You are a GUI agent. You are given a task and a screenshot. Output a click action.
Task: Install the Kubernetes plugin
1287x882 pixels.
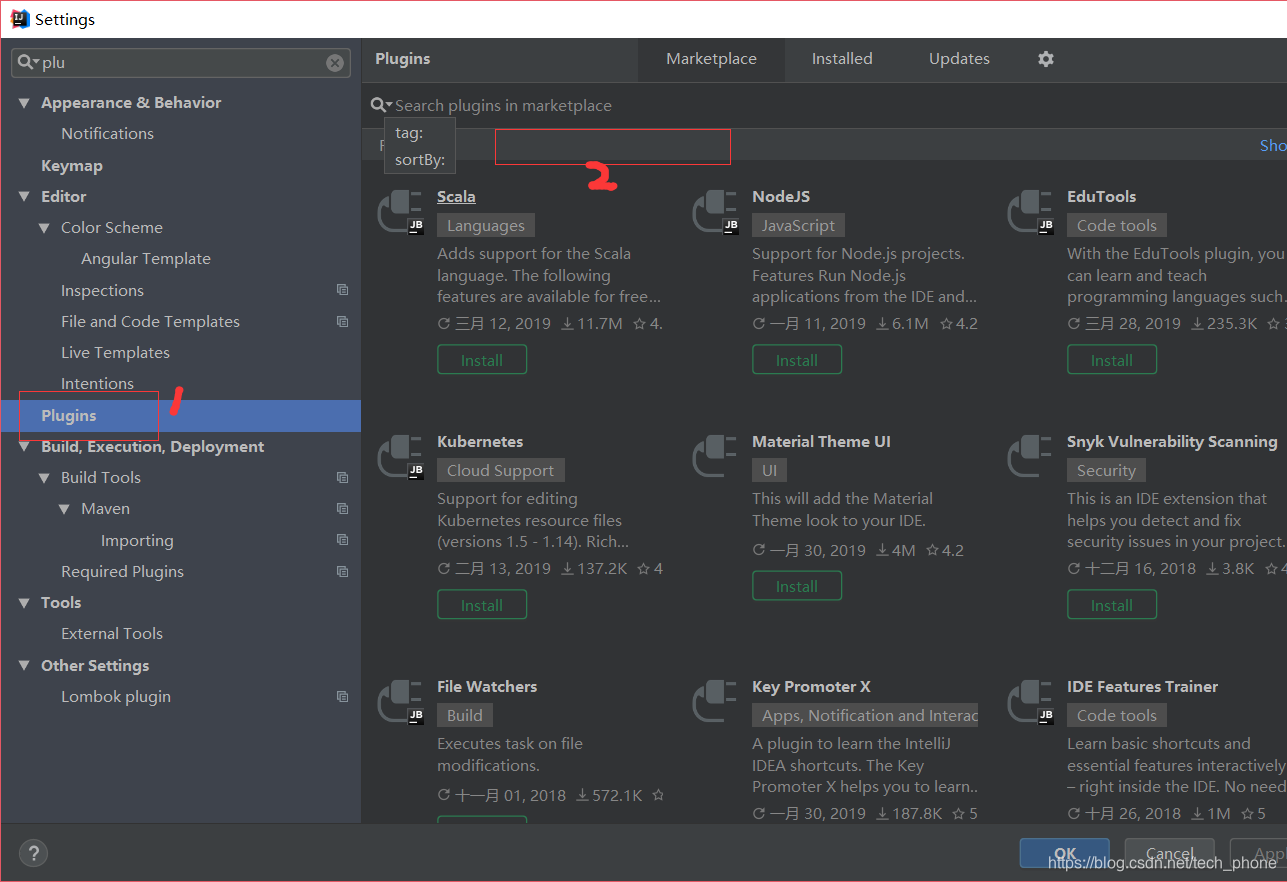click(x=482, y=605)
